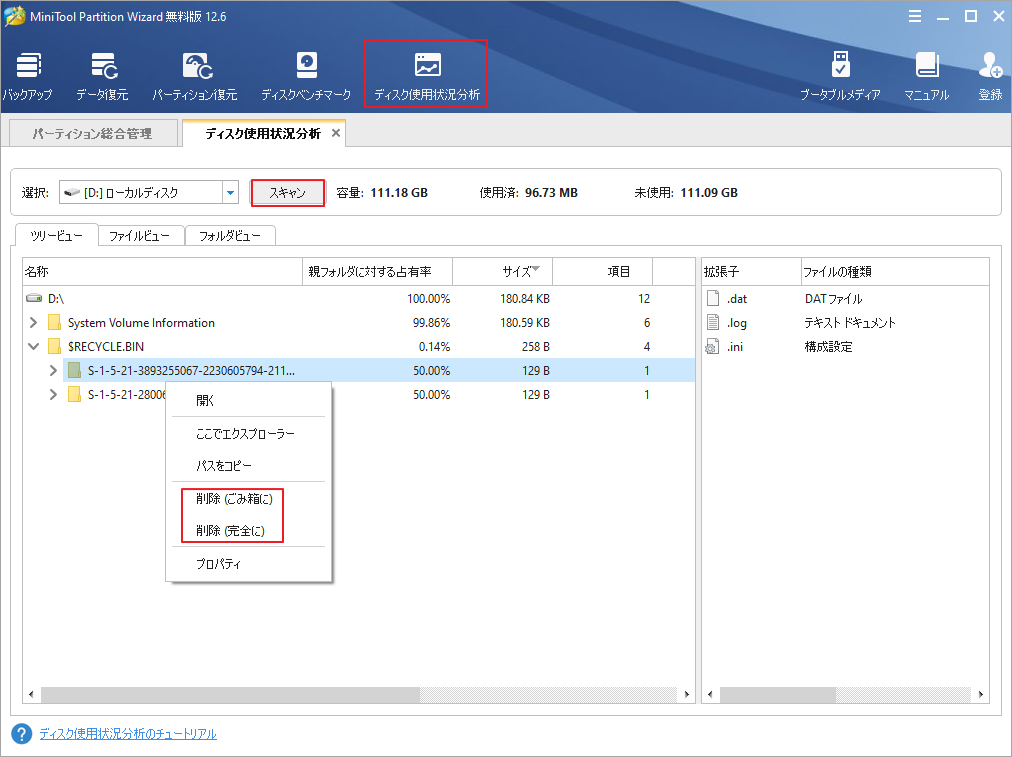Screen dimensions: 1012x757
Task: Open ディスク使用状況分析 disk usage analyzer
Action: pos(425,72)
